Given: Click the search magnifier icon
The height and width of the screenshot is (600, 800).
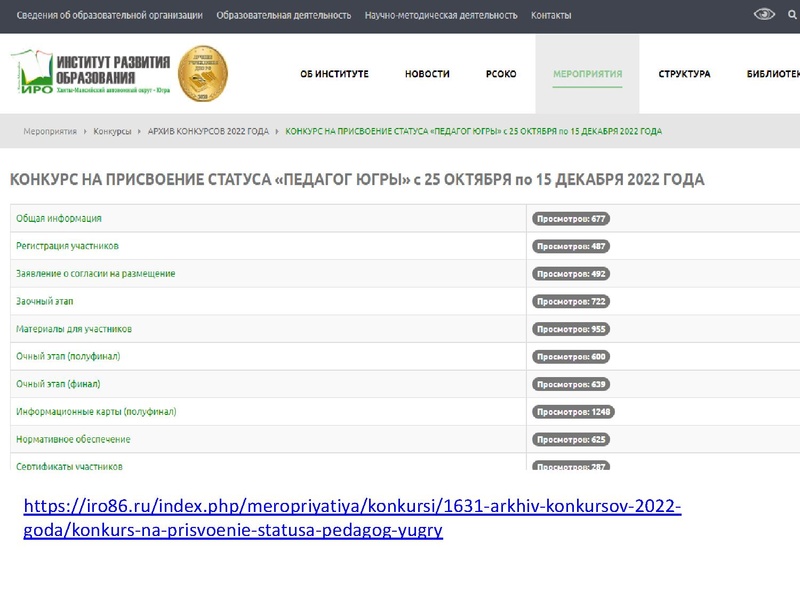Looking at the screenshot, I should pos(793,14).
